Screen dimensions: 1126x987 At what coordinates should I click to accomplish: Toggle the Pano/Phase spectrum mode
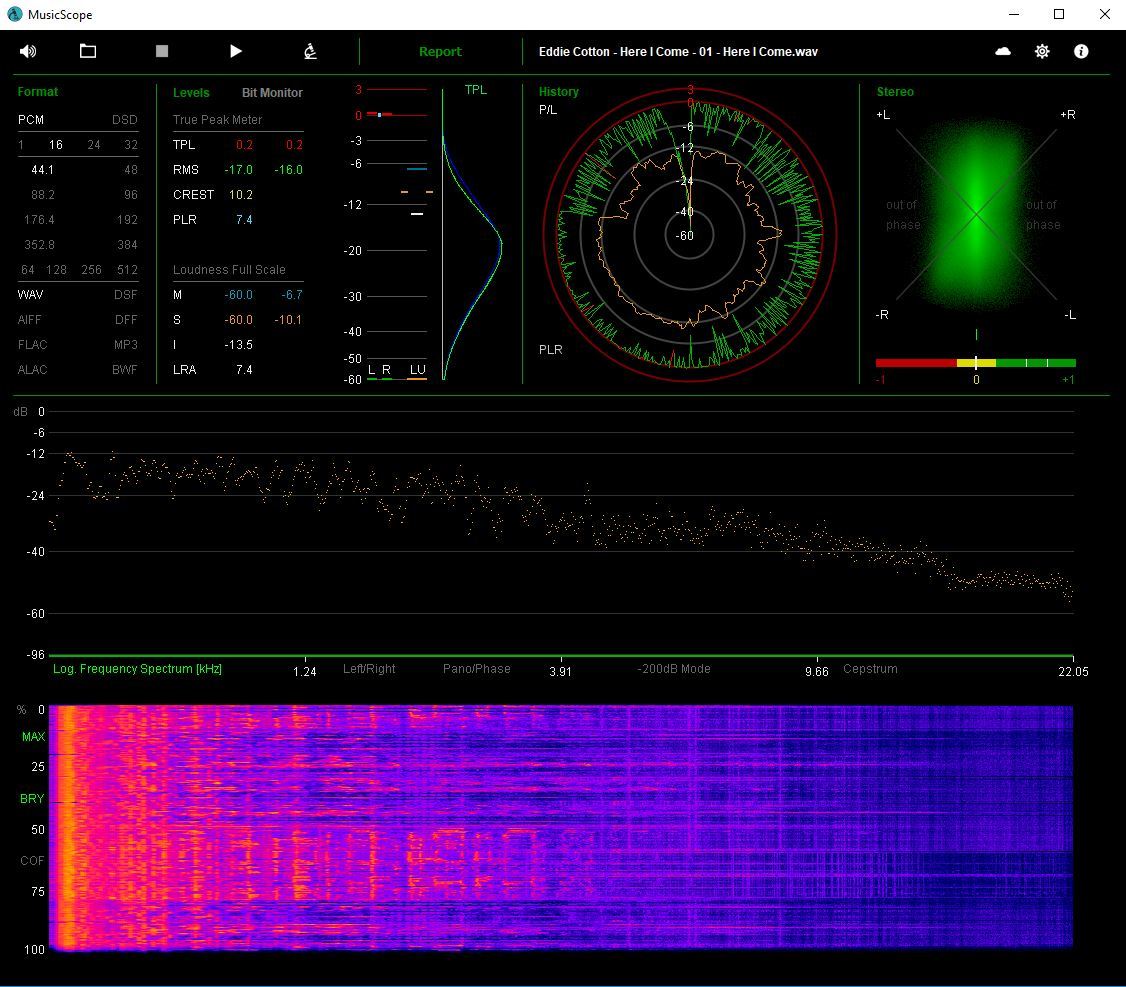(476, 669)
